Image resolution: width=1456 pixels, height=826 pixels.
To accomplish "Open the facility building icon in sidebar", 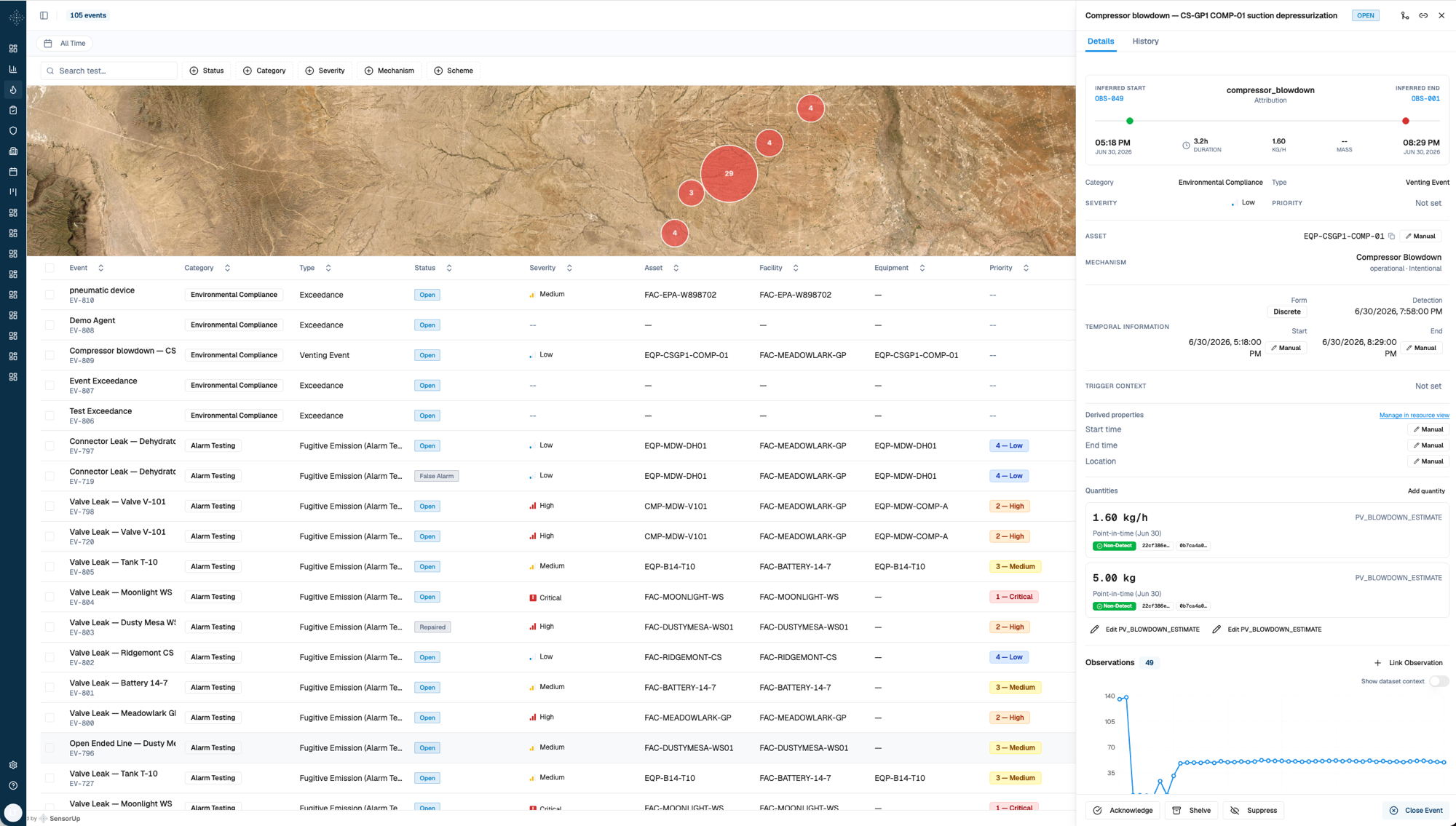I will pyautogui.click(x=13, y=151).
